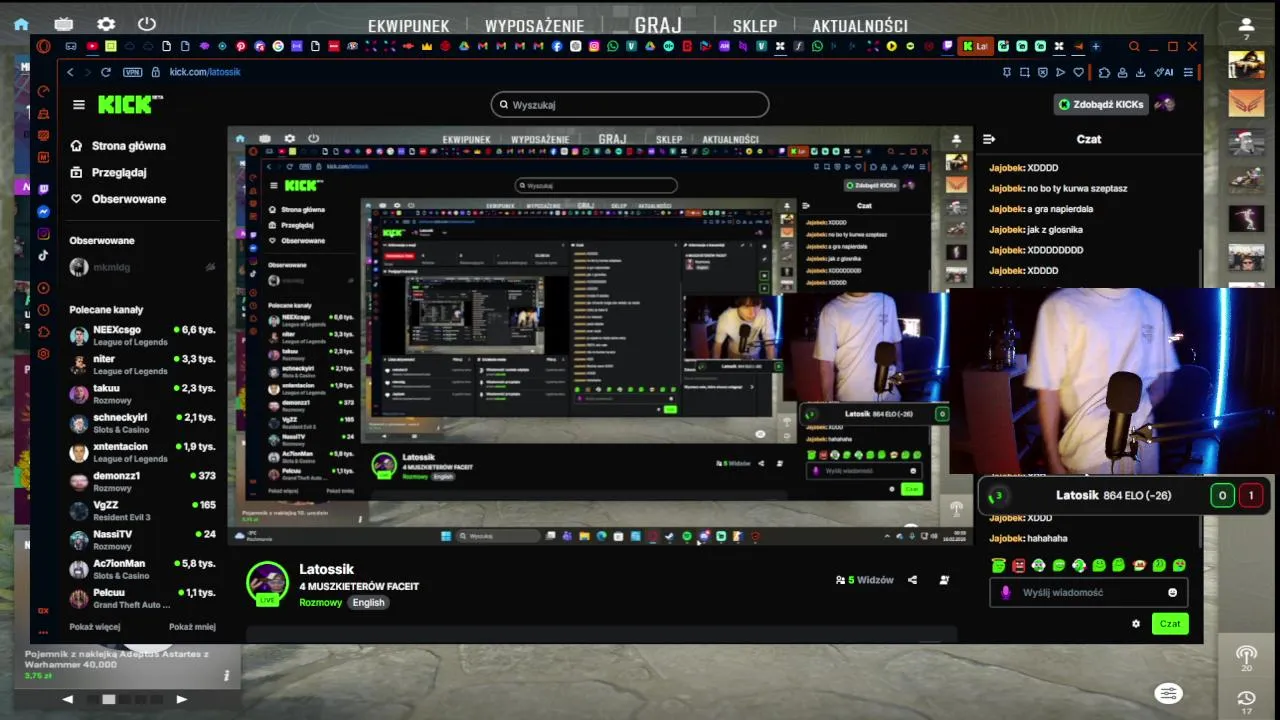
Task: Add a new browser tab with plus
Action: (x=1096, y=46)
